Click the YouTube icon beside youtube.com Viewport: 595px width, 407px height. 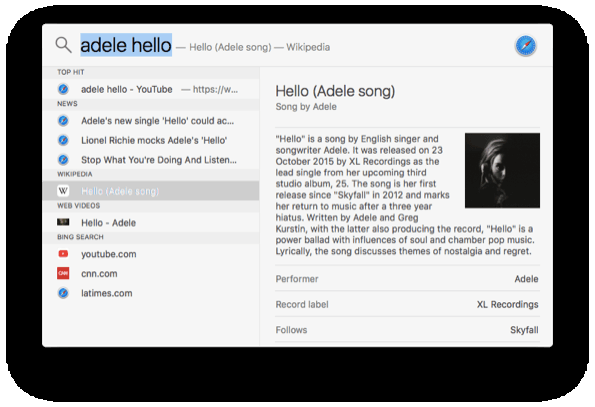coord(63,254)
